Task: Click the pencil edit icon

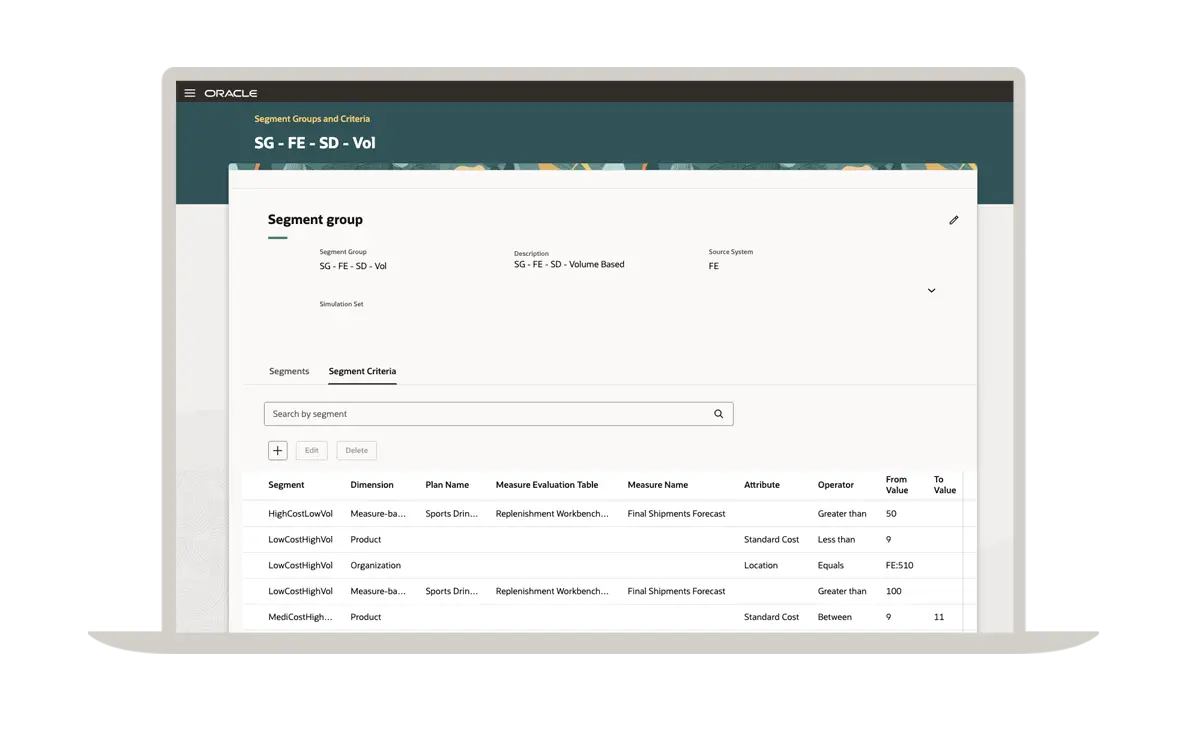Action: pos(953,220)
